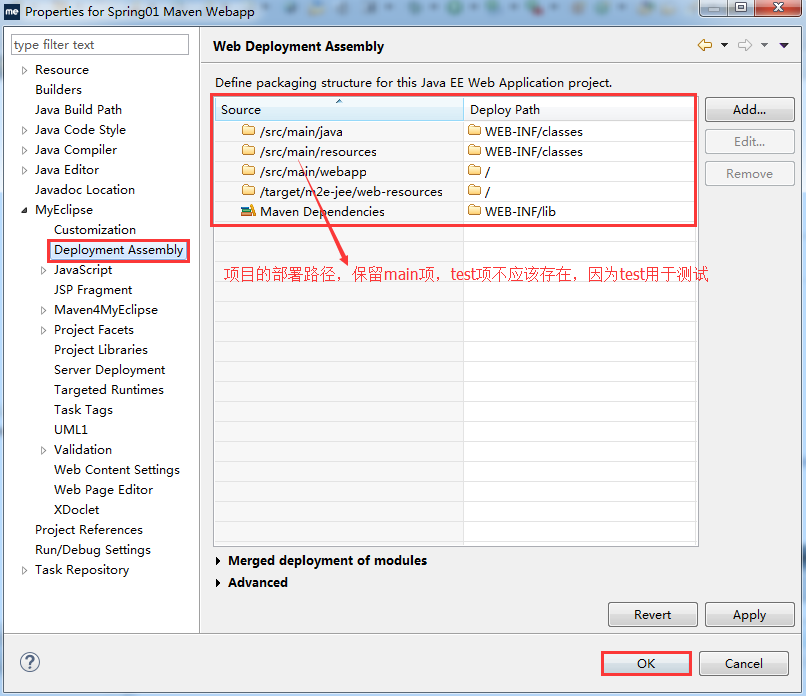Open Server Deployment page

[109, 370]
